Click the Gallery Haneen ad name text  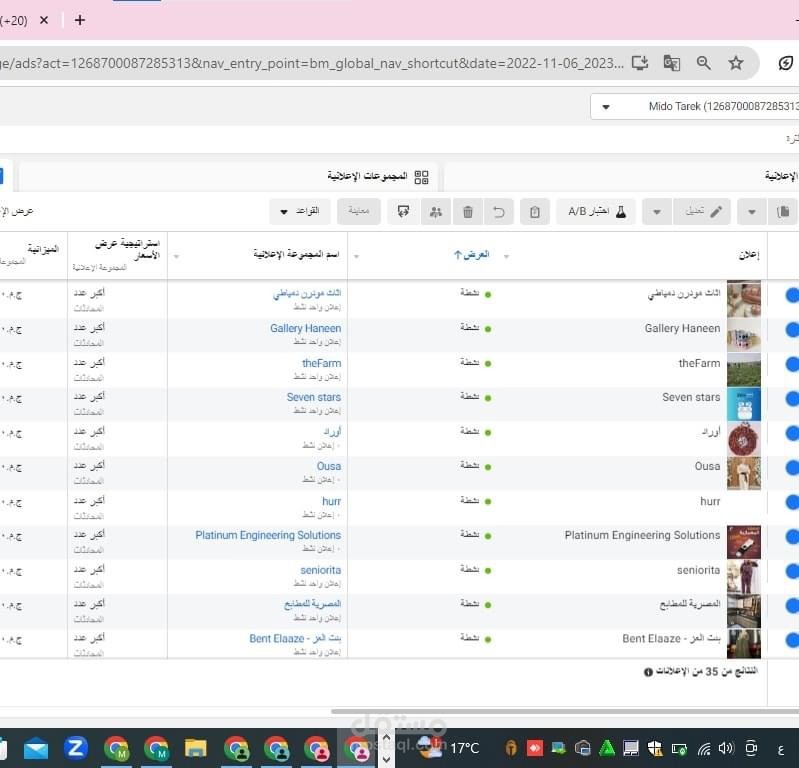tap(682, 328)
